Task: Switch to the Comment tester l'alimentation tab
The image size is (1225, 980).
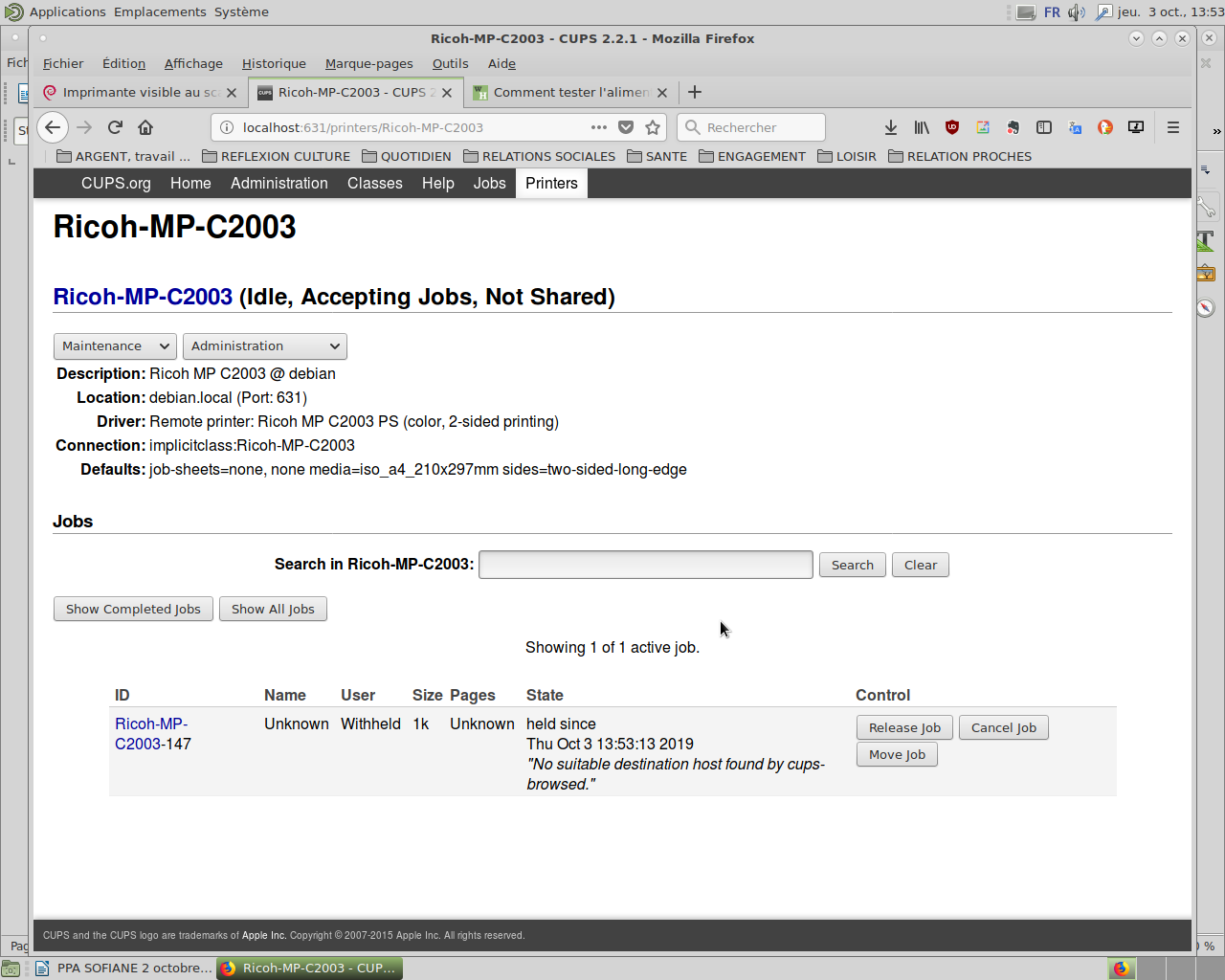Action: coord(571,93)
